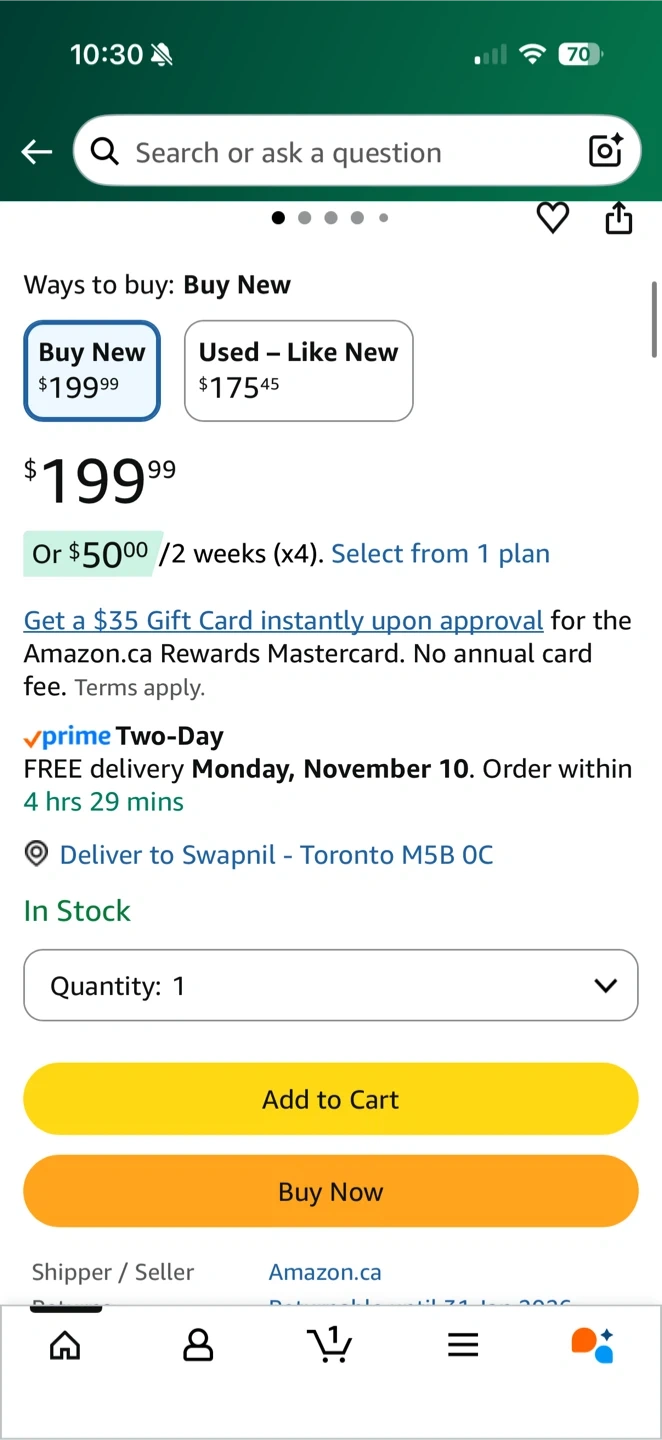Launch the Rufus AI assistant icon
662x1440 pixels.
tap(593, 1345)
